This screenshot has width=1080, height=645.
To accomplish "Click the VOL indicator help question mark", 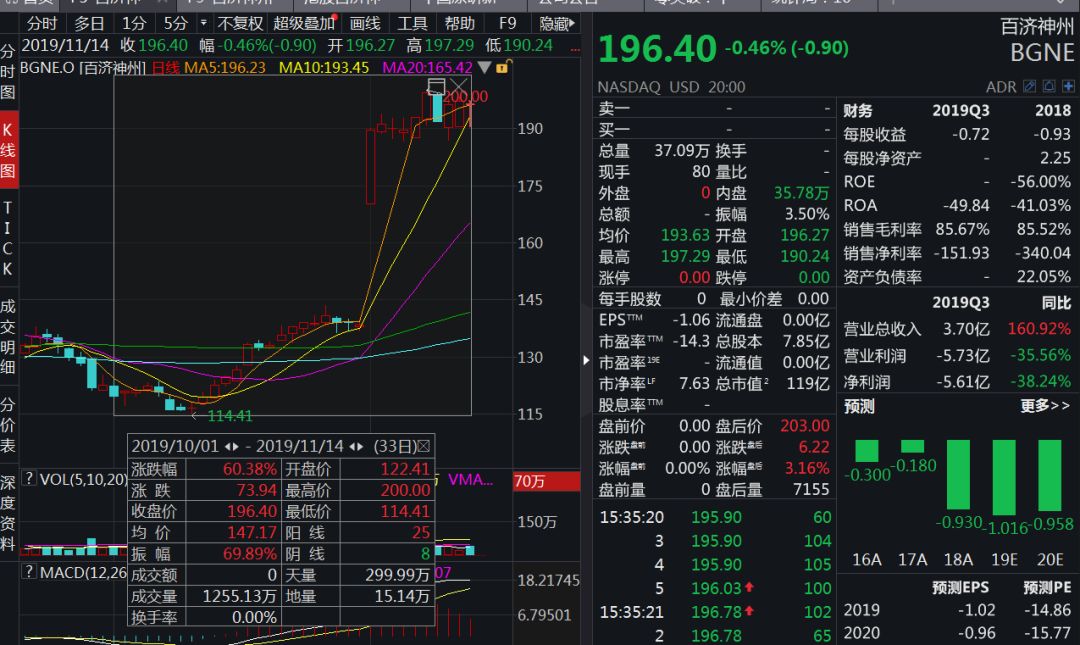I will pos(30,477).
